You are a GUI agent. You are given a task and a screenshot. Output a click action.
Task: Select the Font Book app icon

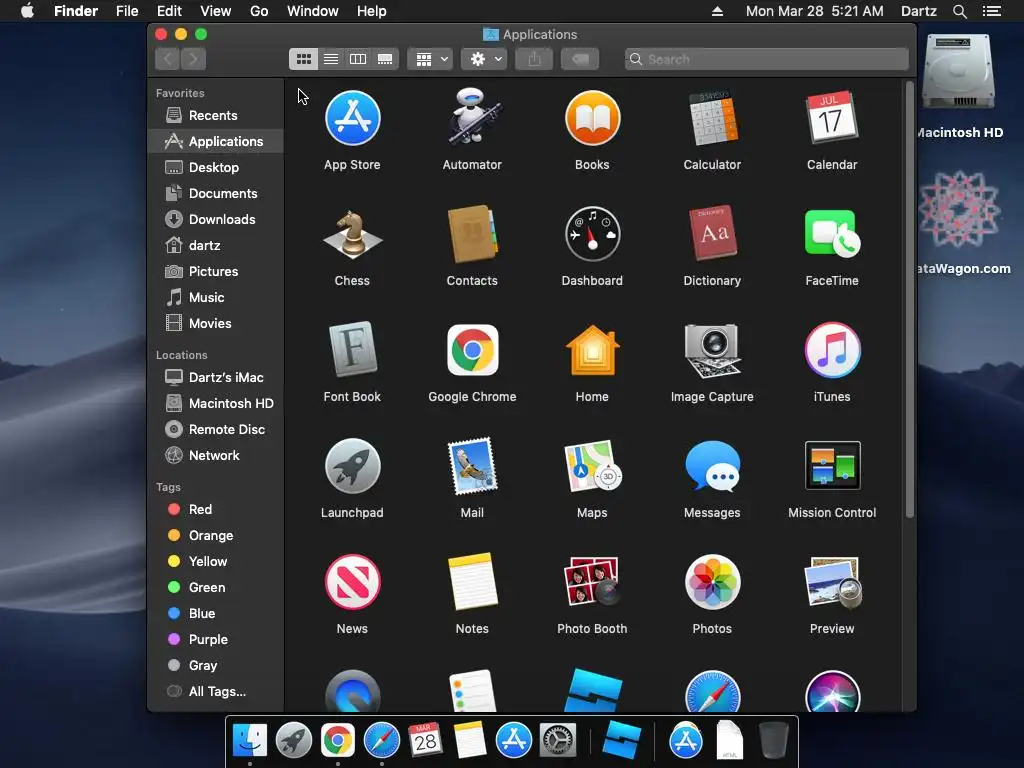pyautogui.click(x=353, y=349)
